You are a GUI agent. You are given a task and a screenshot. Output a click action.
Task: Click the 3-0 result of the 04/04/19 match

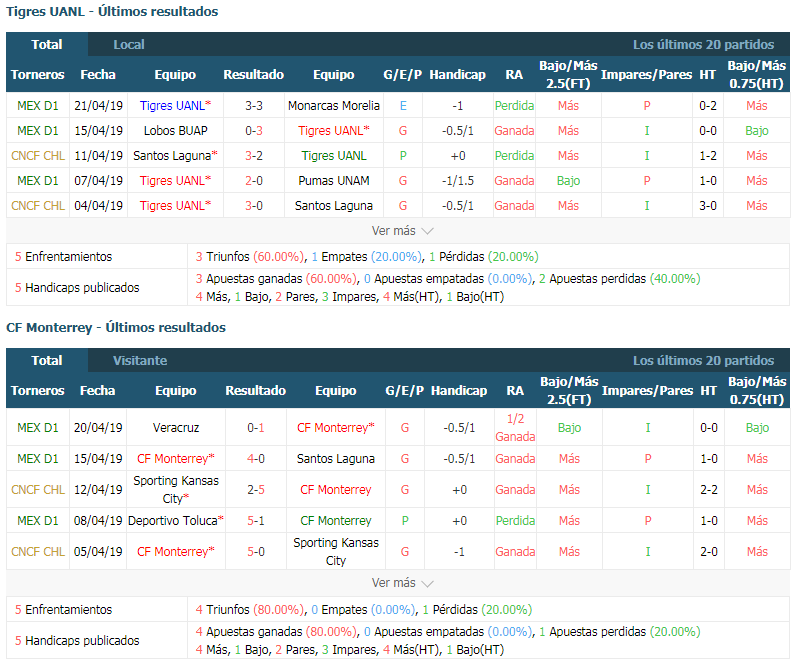(254, 206)
